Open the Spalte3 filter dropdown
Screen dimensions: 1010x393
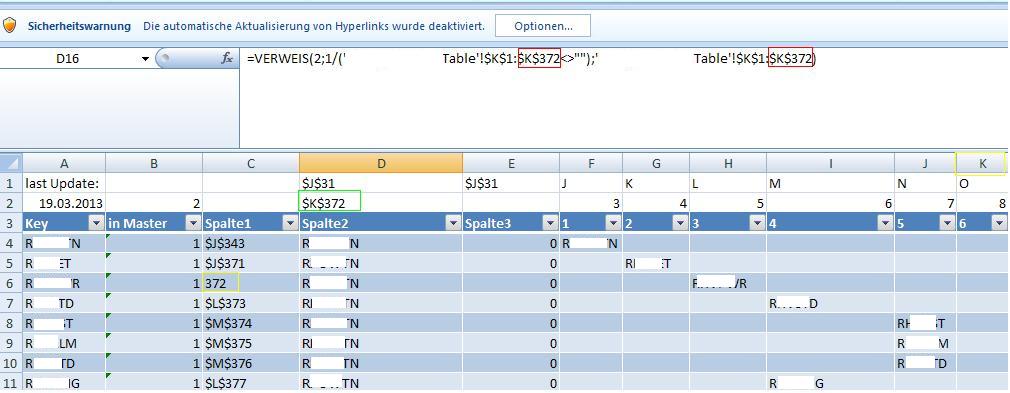[x=551, y=224]
